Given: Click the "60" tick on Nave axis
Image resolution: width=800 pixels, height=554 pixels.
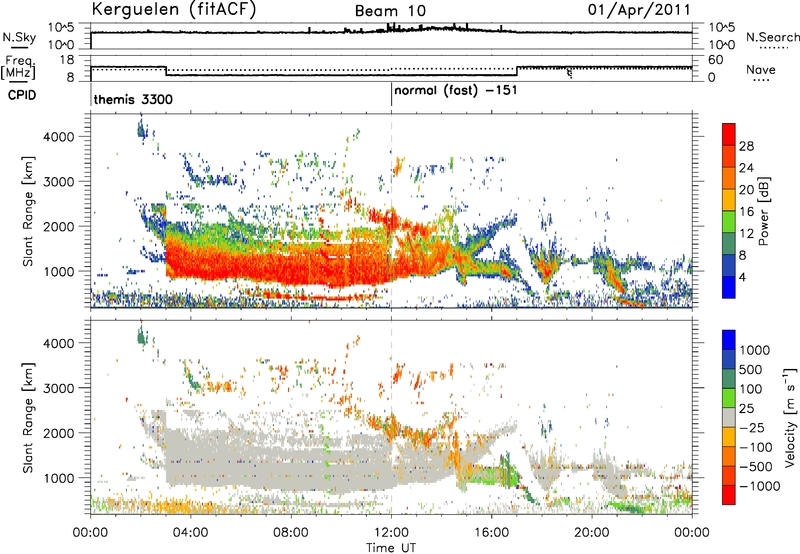Looking at the screenshot, I should tap(716, 60).
